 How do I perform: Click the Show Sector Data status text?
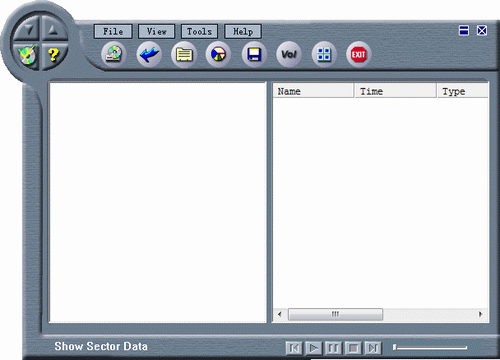pos(101,346)
